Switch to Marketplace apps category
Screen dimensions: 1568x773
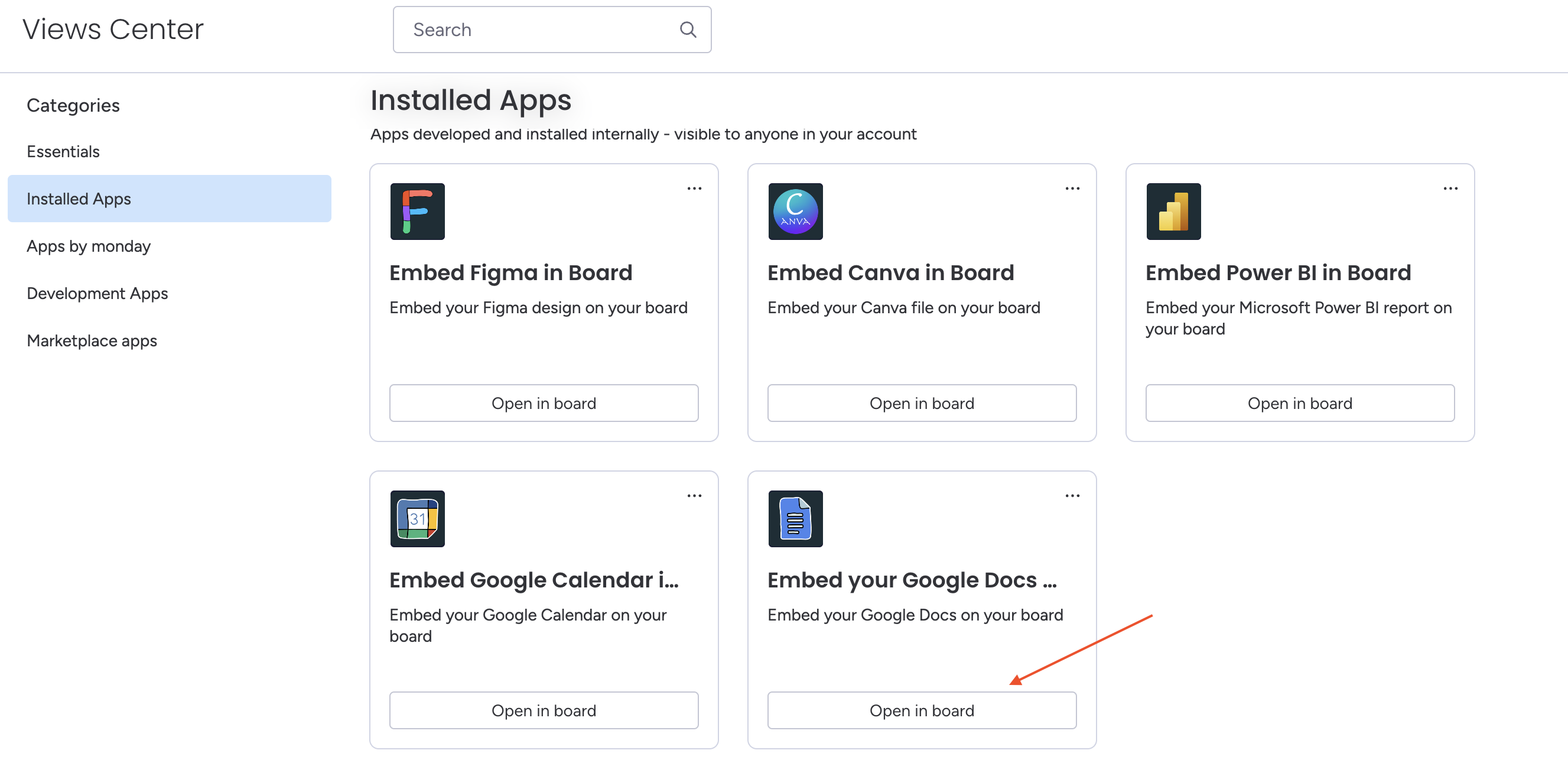click(92, 341)
